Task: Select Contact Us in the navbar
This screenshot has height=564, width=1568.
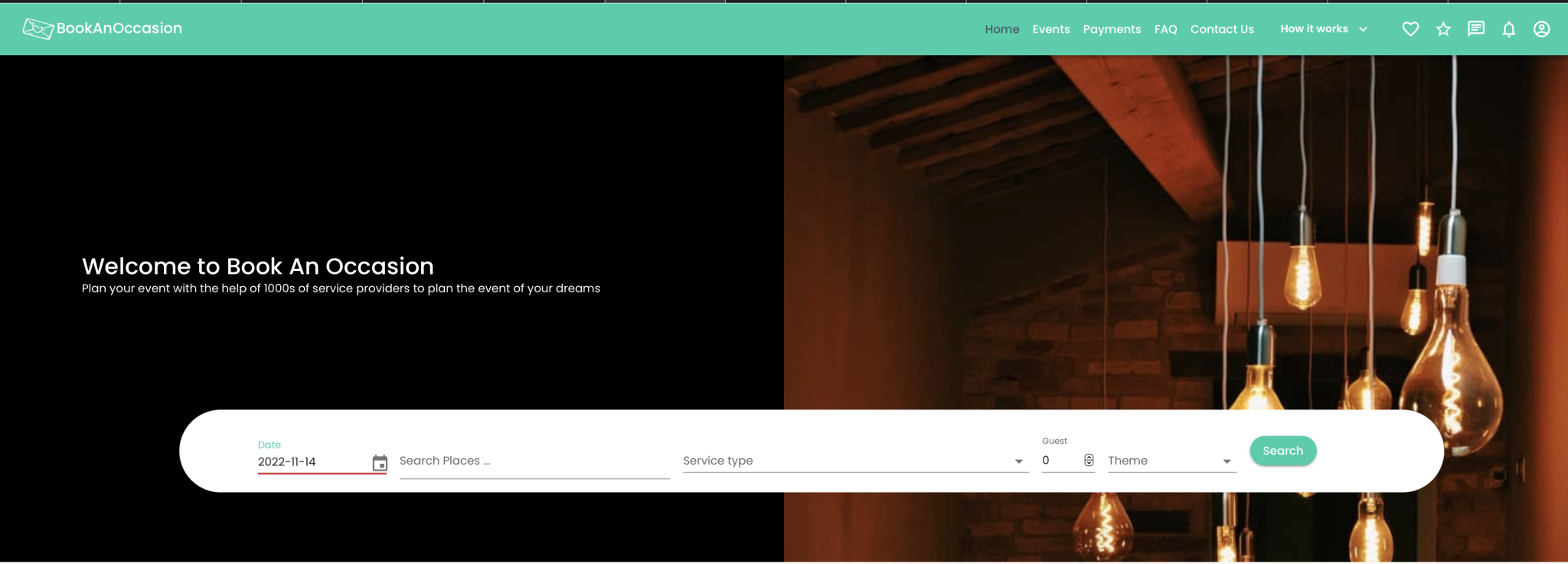Action: tap(1222, 29)
